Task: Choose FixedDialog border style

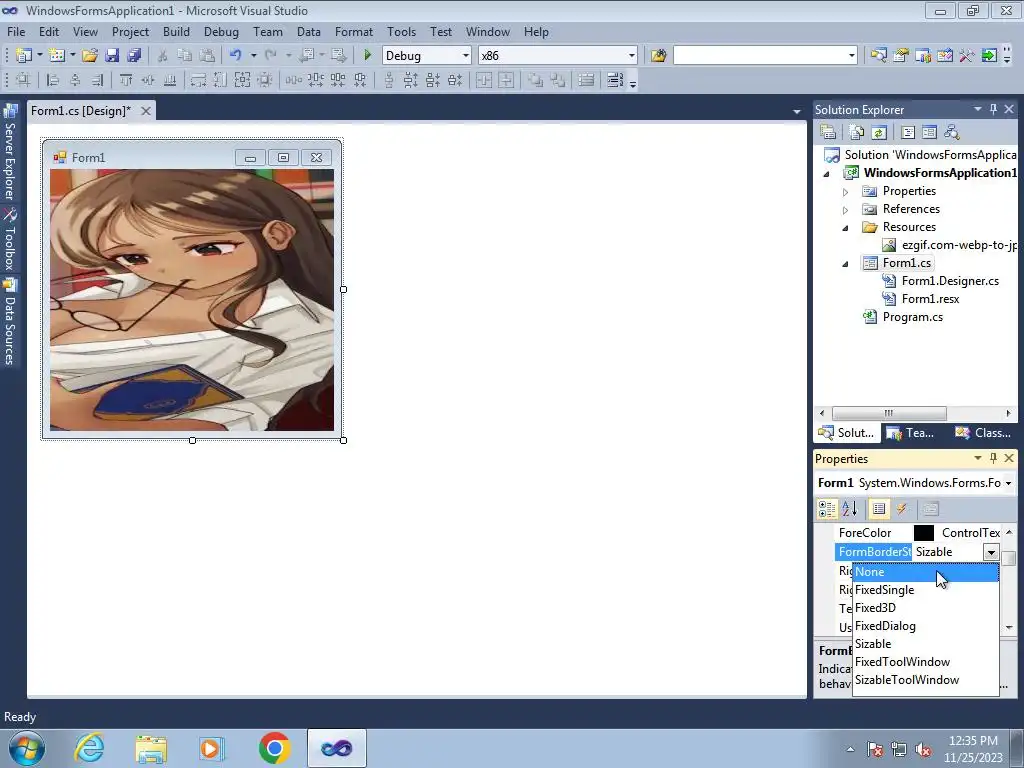Action: [x=925, y=626]
